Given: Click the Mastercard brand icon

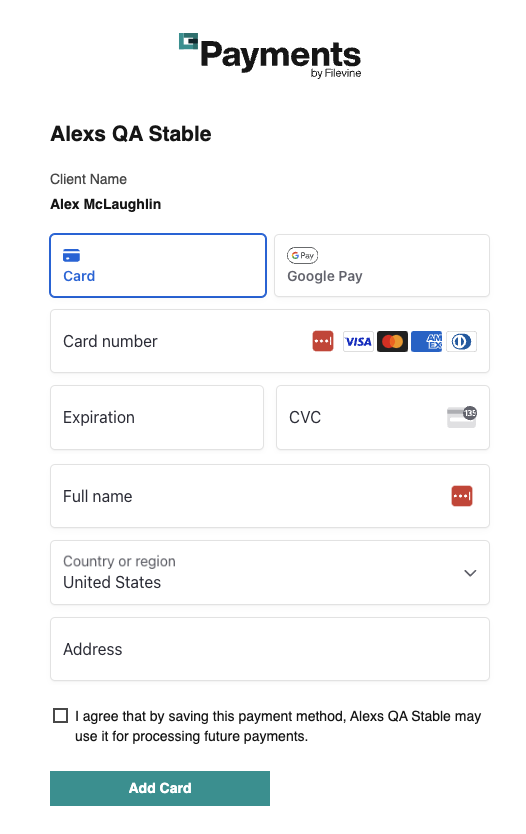Looking at the screenshot, I should click(392, 341).
